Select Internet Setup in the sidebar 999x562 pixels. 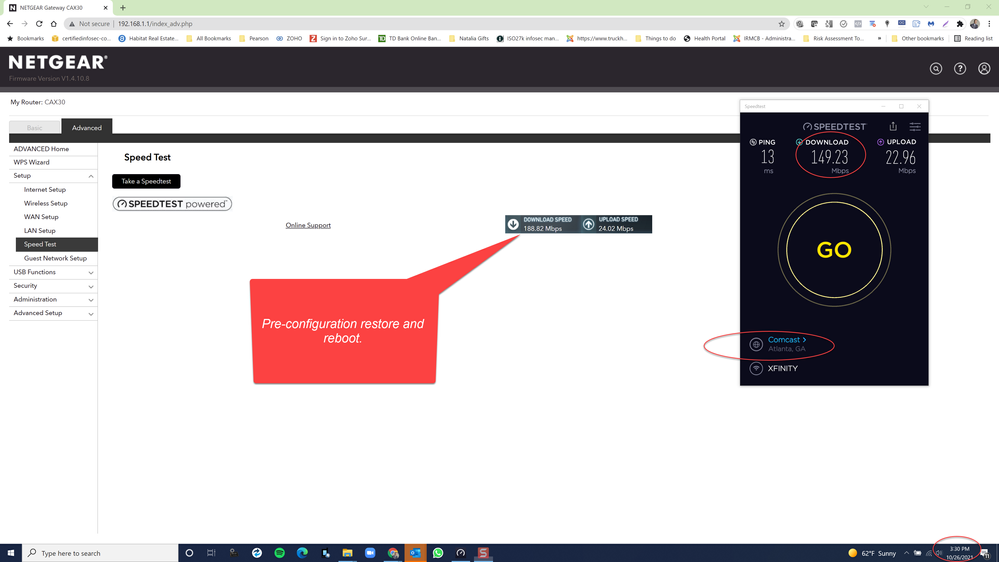tap(45, 190)
